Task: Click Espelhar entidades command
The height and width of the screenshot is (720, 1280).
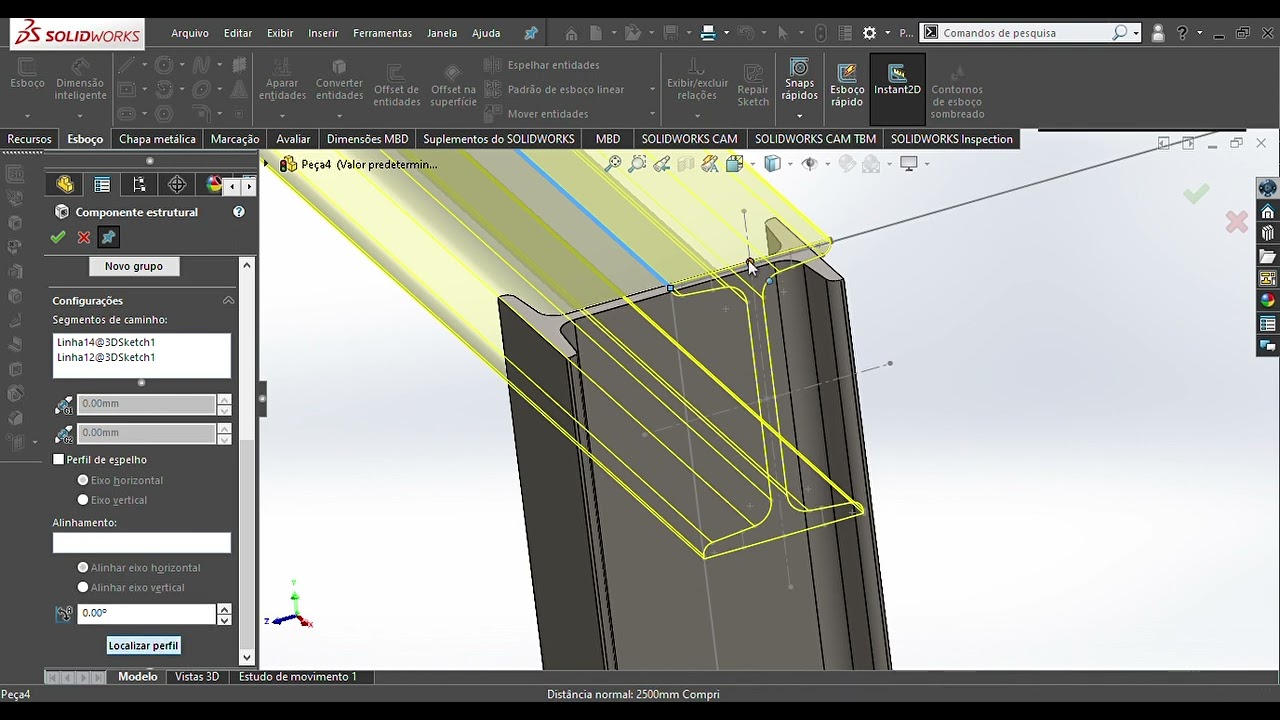Action: point(543,65)
